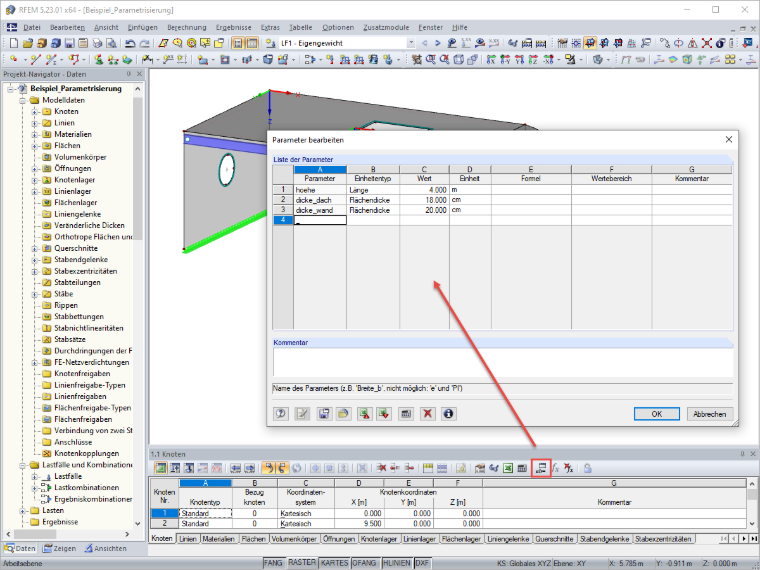
Task: Select Knotenlager in the project navigator
Action: click(74, 180)
